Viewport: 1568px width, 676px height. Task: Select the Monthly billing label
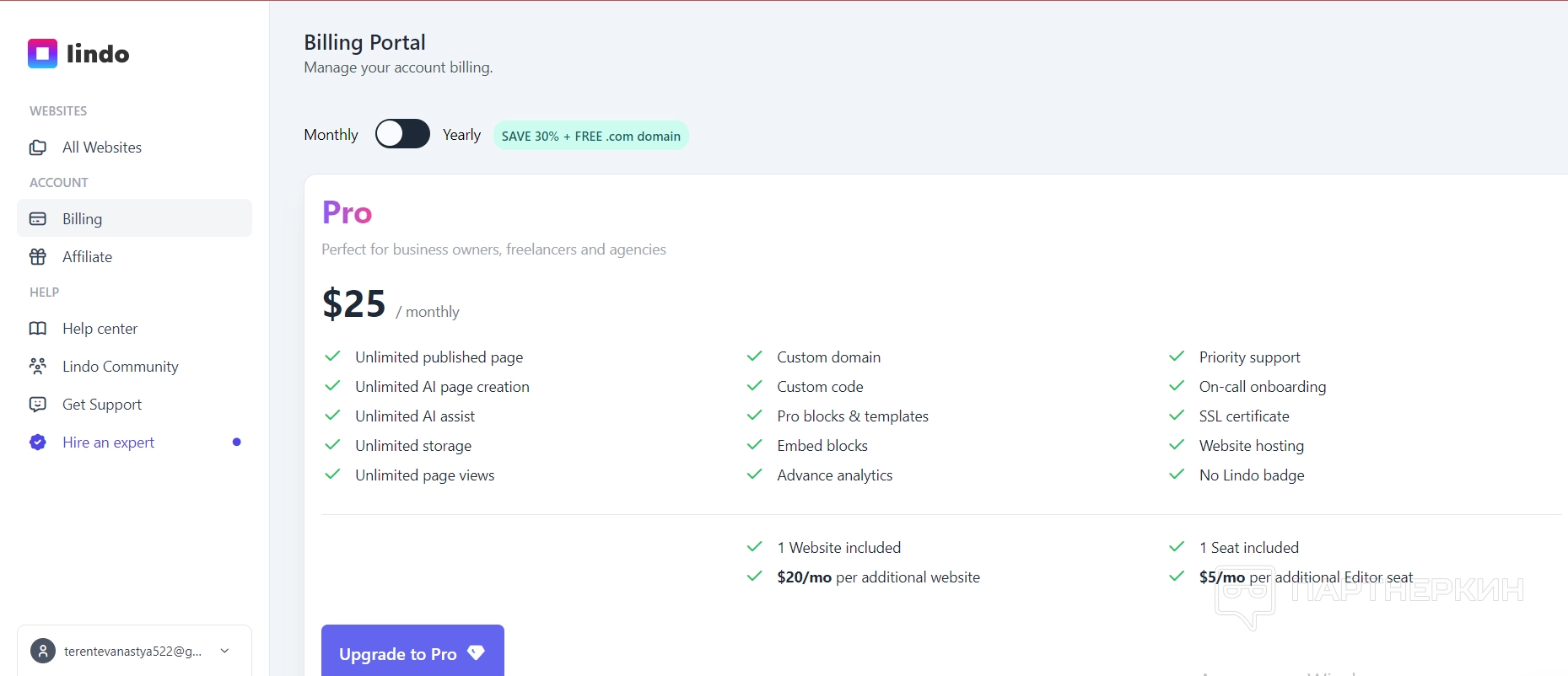[331, 135]
